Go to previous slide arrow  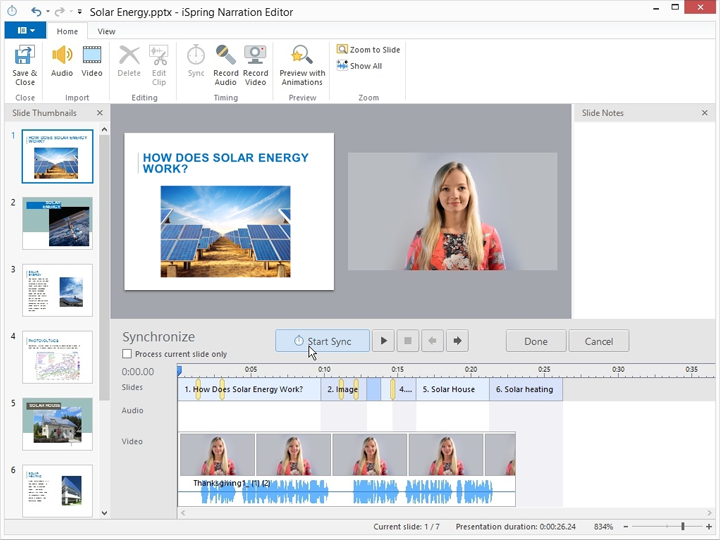click(432, 341)
